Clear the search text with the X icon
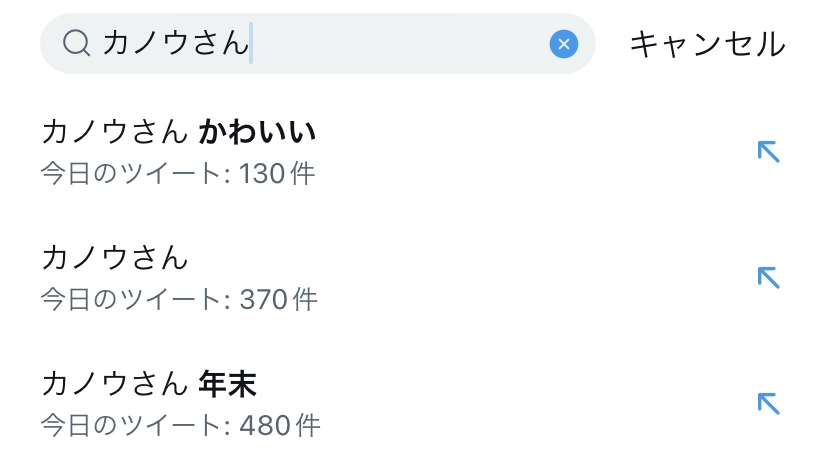 563,43
